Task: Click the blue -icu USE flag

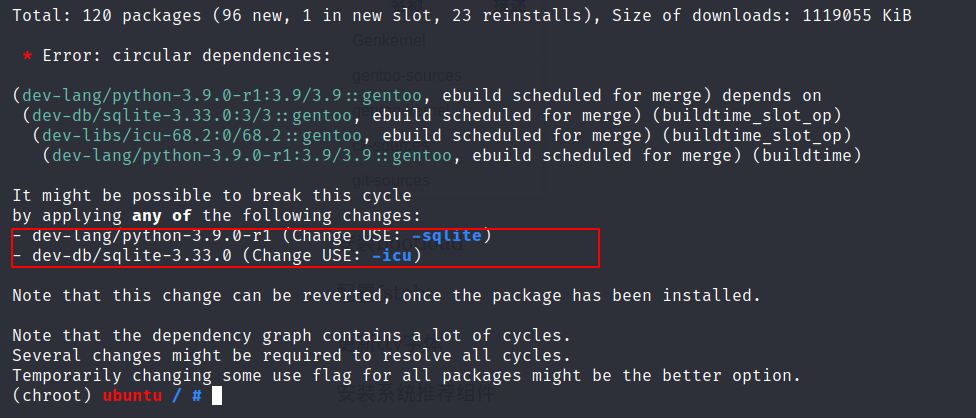Action: pos(392,256)
